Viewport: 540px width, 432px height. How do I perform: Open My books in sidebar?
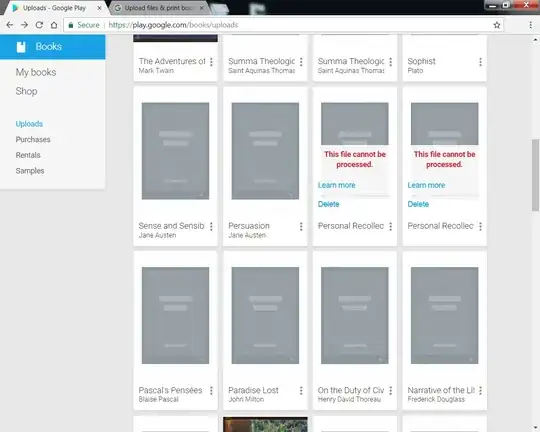[x=36, y=72]
